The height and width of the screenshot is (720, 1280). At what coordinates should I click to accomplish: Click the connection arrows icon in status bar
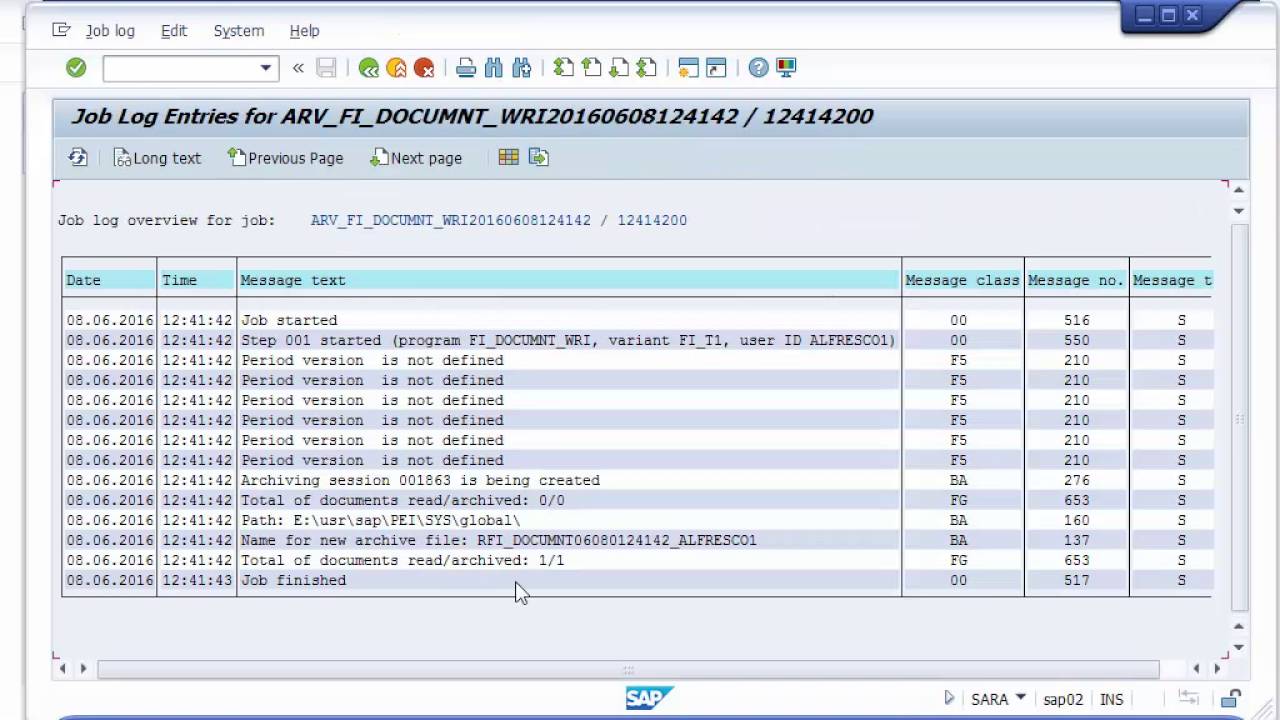tap(1188, 699)
